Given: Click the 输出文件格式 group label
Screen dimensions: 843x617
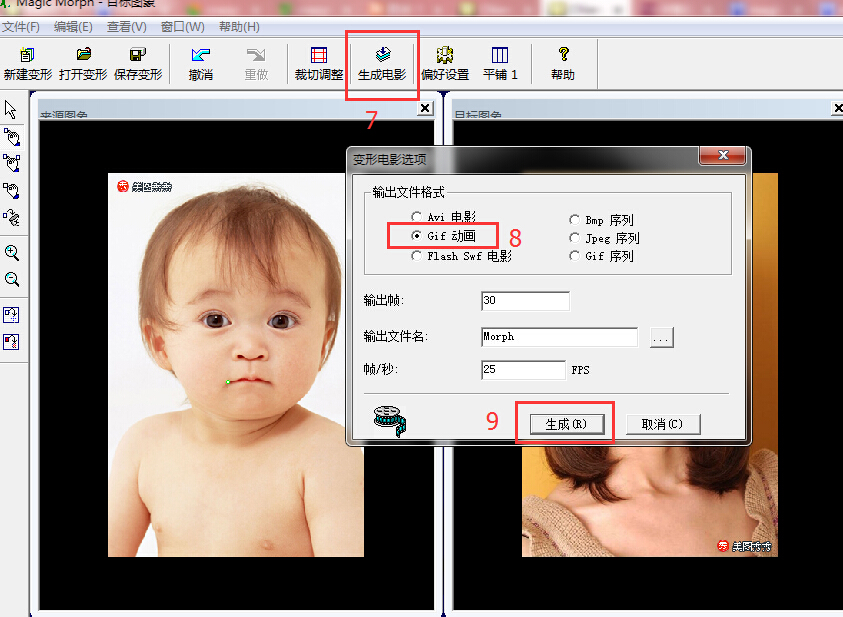Looking at the screenshot, I should (409, 192).
